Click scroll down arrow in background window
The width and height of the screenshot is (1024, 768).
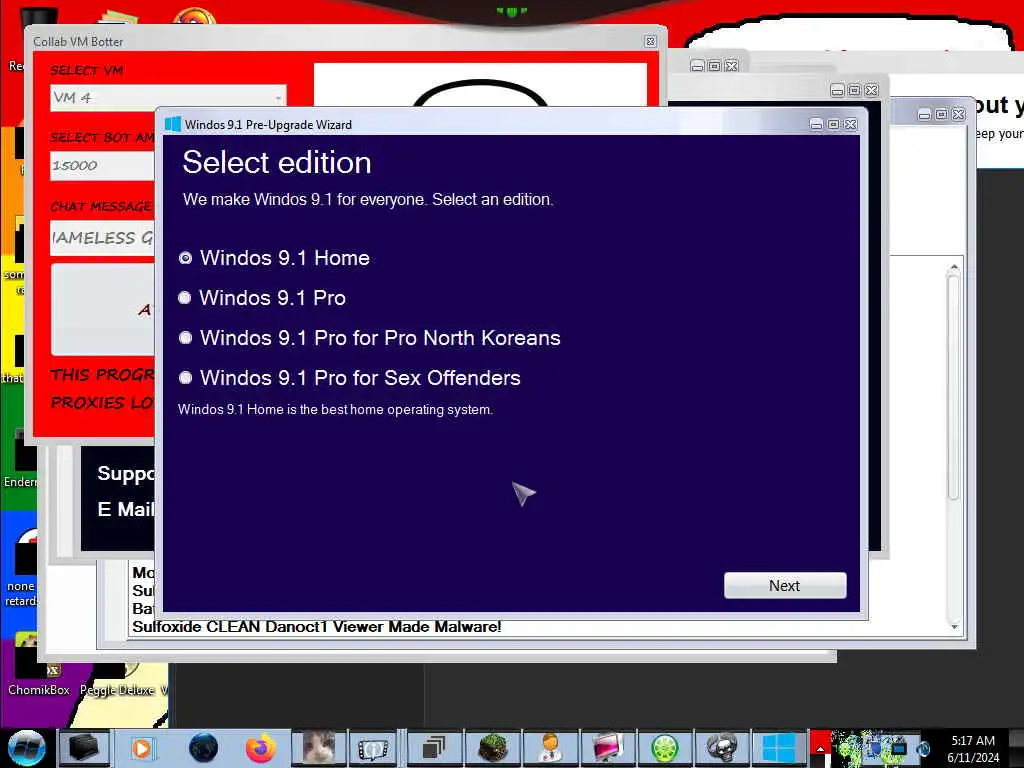pos(954,627)
